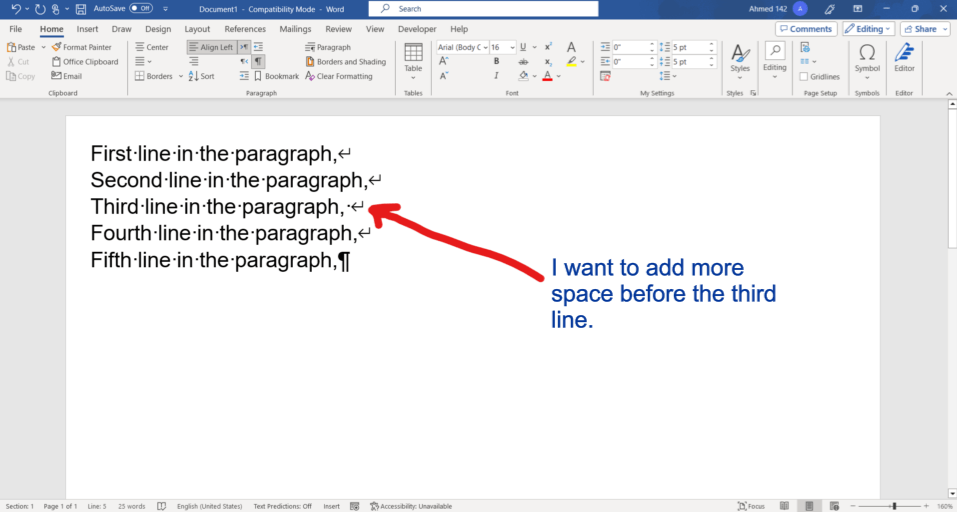
Task: Click the Share button
Action: (x=924, y=29)
